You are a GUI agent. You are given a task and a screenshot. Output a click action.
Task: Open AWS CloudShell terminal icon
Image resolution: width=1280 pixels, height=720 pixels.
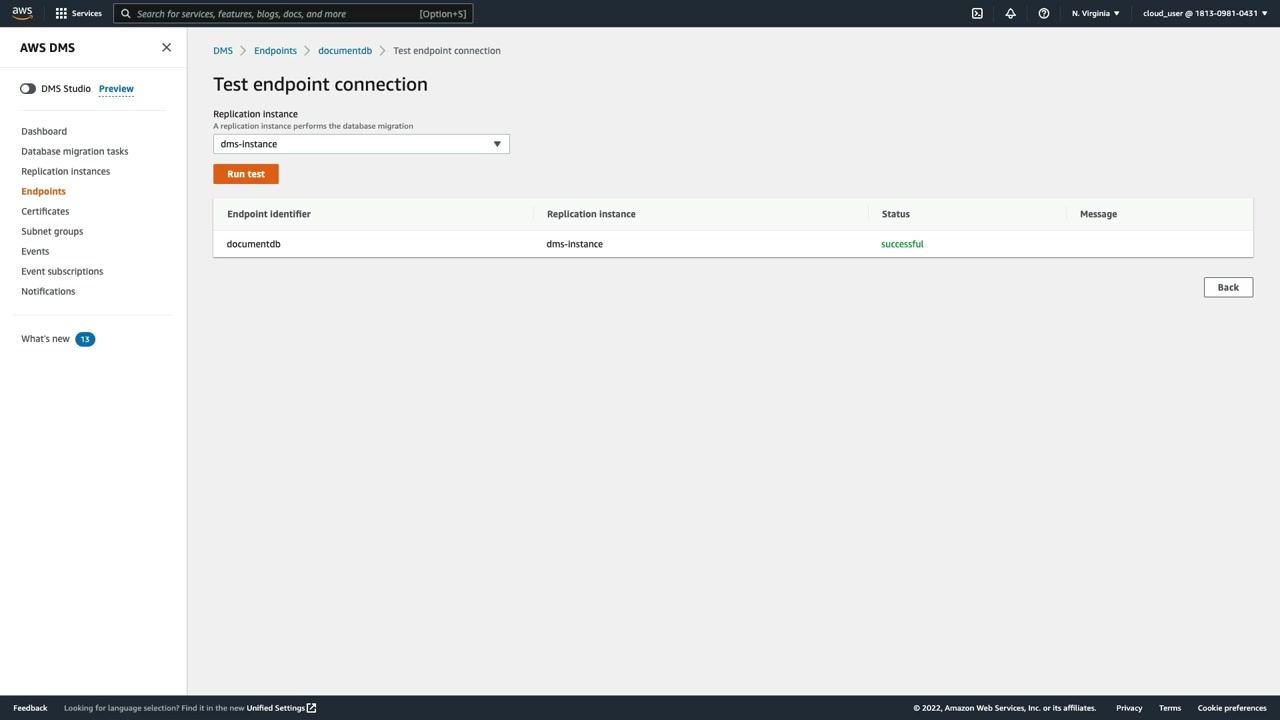977,13
